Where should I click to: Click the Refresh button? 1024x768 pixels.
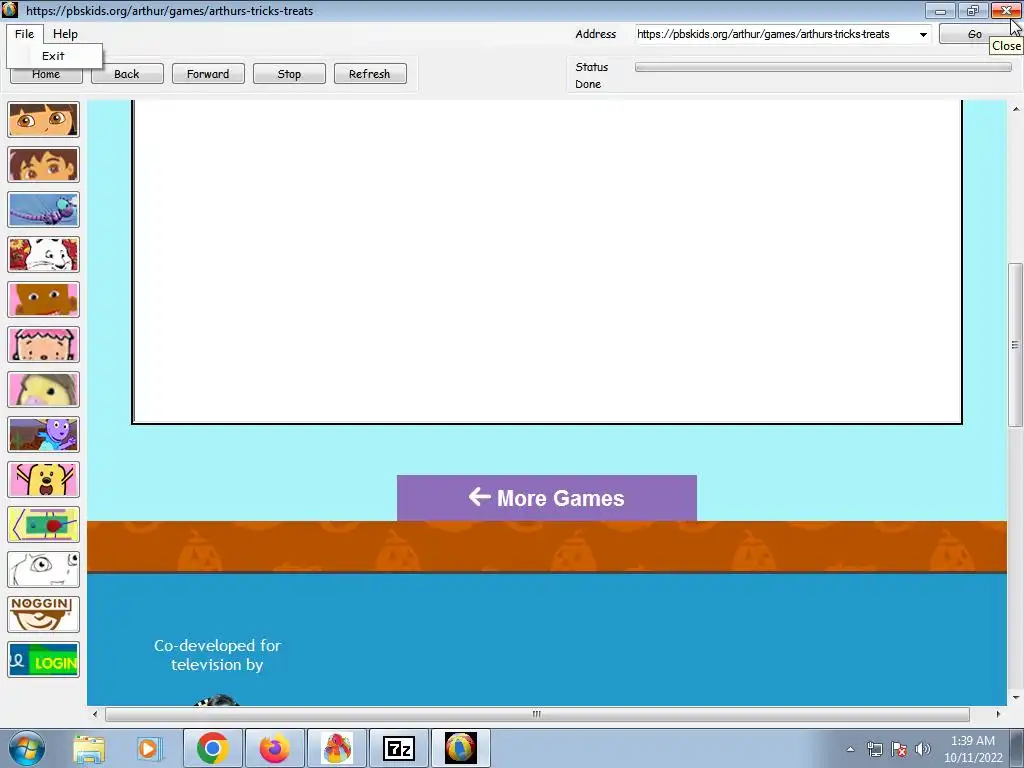coord(370,74)
